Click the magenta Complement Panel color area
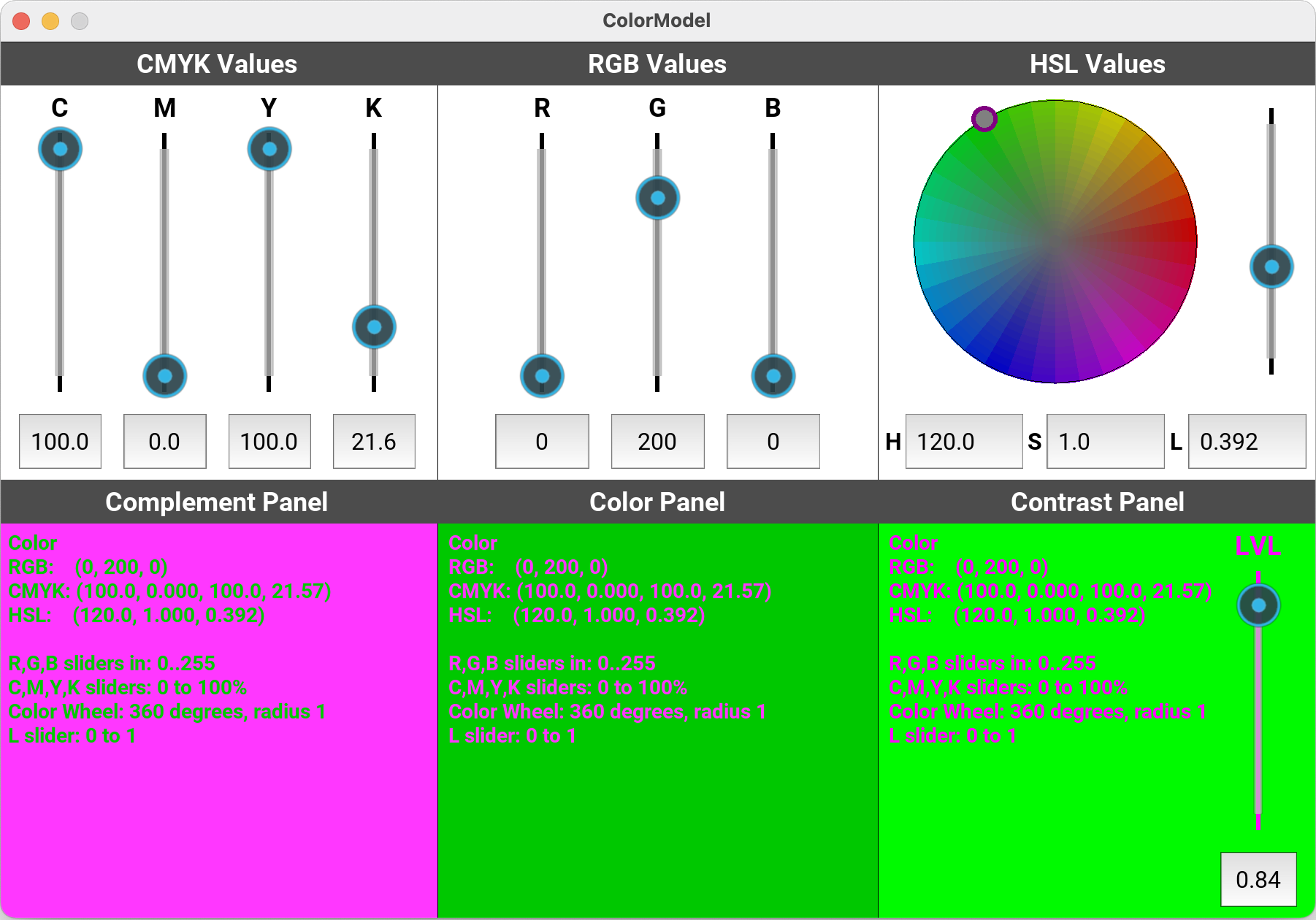Image resolution: width=1316 pixels, height=920 pixels. click(219, 825)
